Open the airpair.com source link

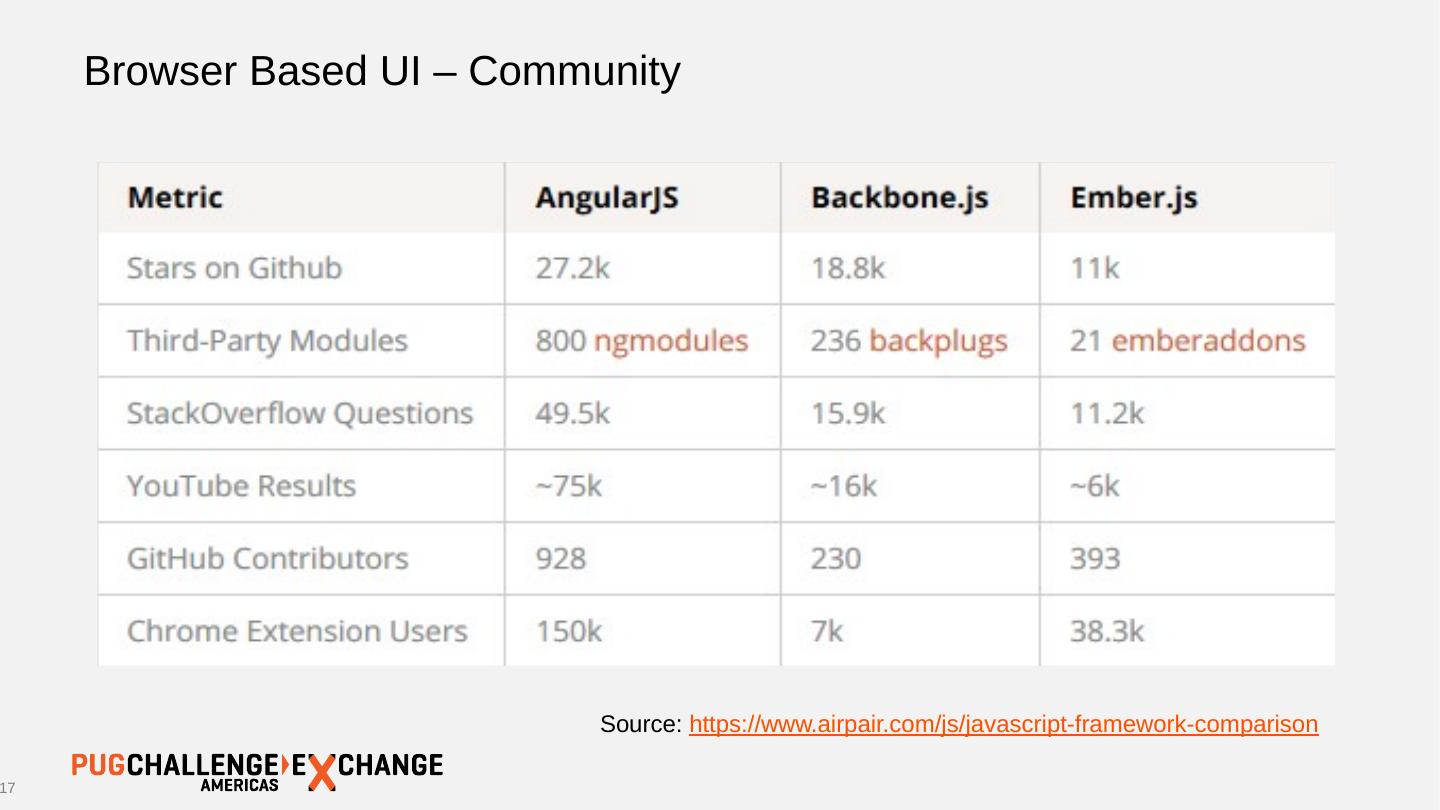click(x=1003, y=724)
